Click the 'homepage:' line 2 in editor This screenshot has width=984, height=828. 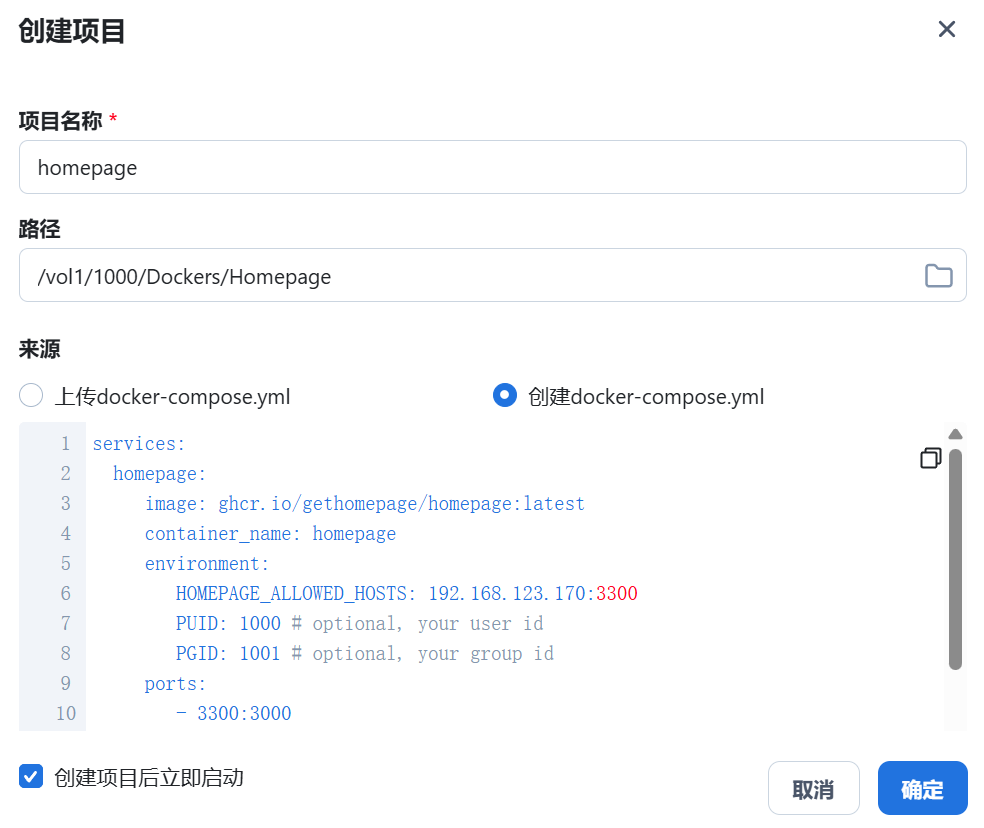[159, 474]
